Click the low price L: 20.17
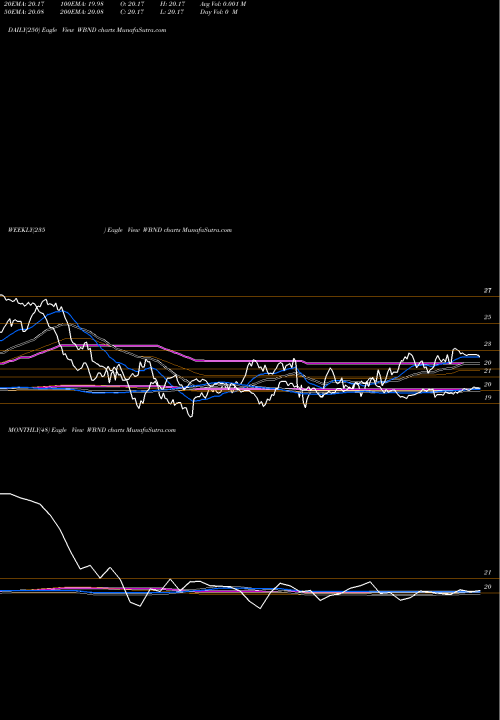This screenshot has width=500, height=720. point(172,12)
